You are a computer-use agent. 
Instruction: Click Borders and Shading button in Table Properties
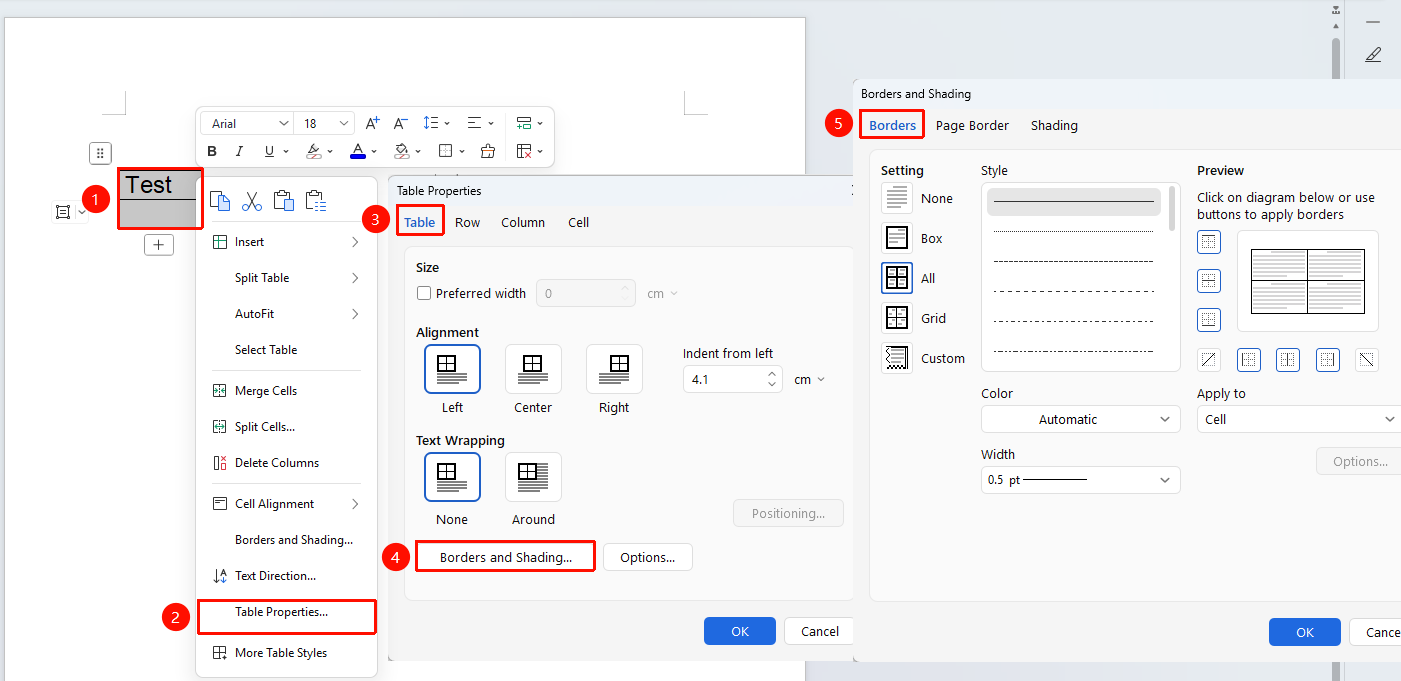pyautogui.click(x=506, y=557)
